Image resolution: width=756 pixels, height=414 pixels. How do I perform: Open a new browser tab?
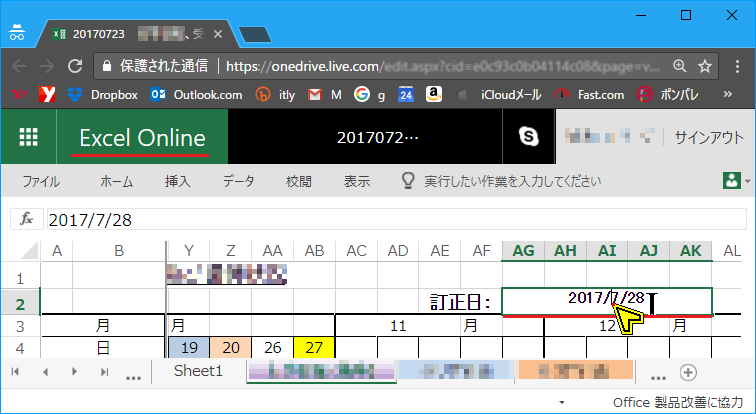255,34
